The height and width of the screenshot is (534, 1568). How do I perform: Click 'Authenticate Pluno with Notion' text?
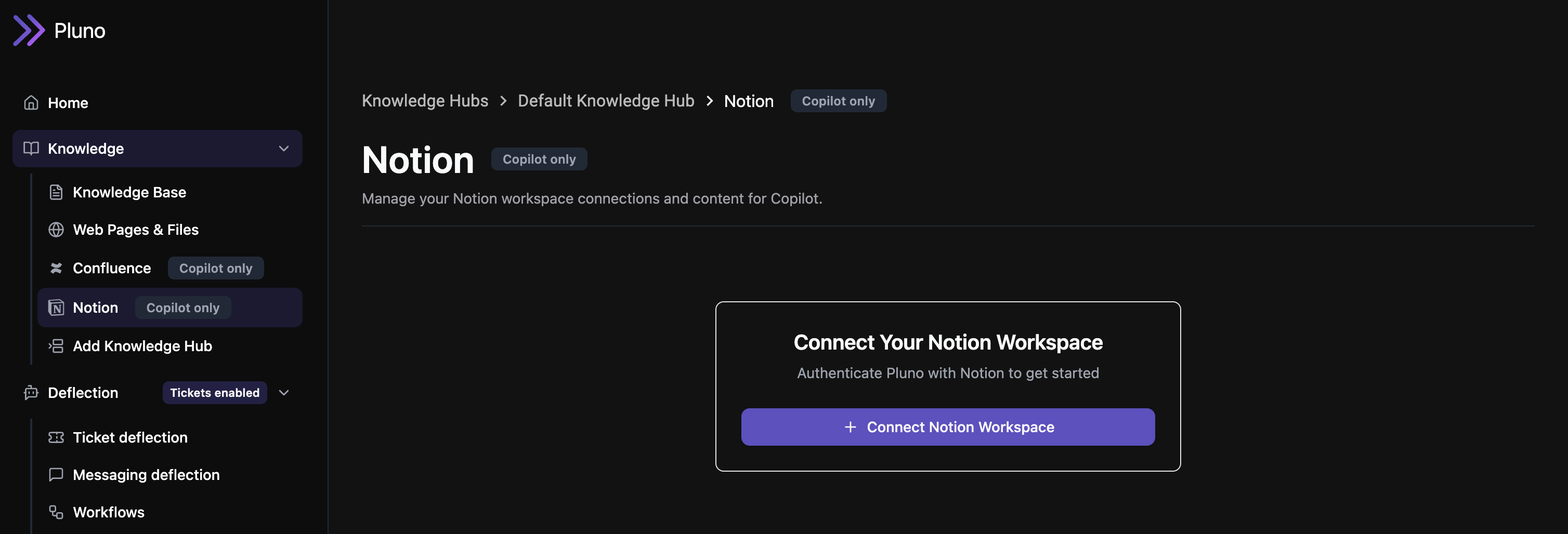[948, 373]
